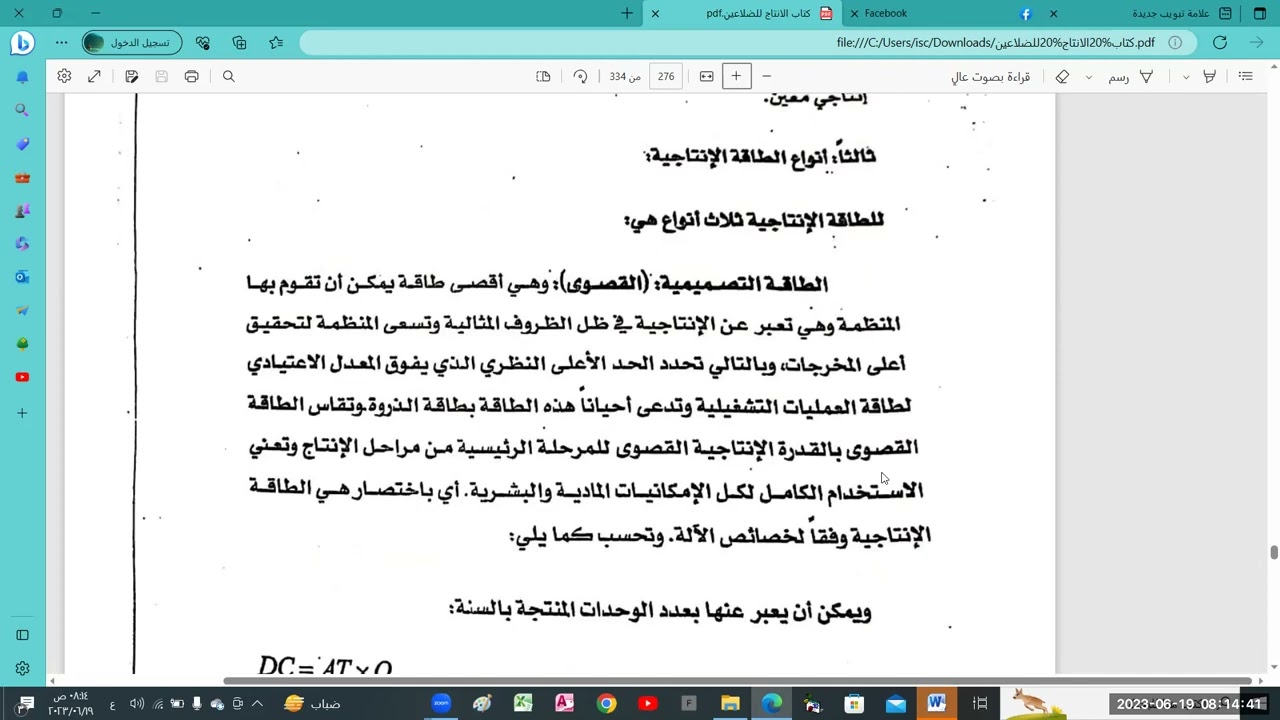Image resolution: width=1280 pixels, height=720 pixels.
Task: Open Zoom app from the taskbar
Action: [x=441, y=704]
